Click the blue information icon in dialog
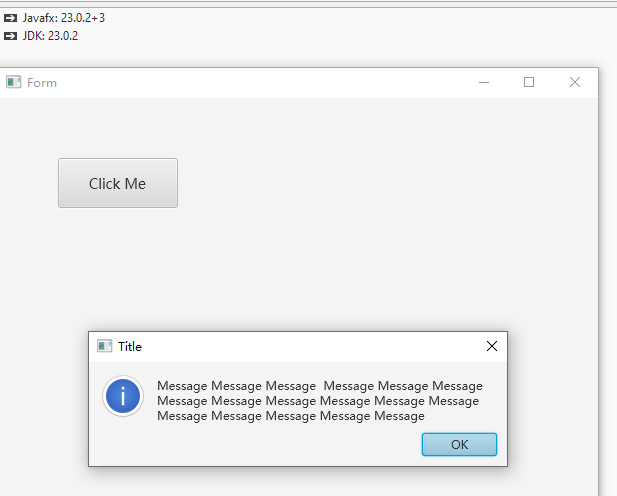This screenshot has width=617, height=496. pyautogui.click(x=123, y=396)
